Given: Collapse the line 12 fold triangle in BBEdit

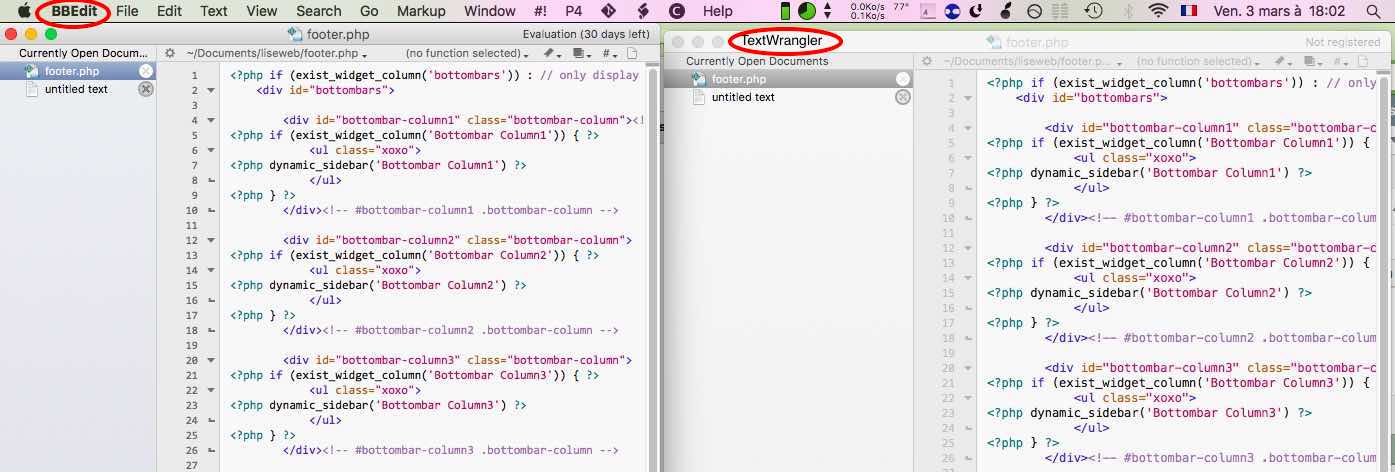Looking at the screenshot, I should (210, 240).
